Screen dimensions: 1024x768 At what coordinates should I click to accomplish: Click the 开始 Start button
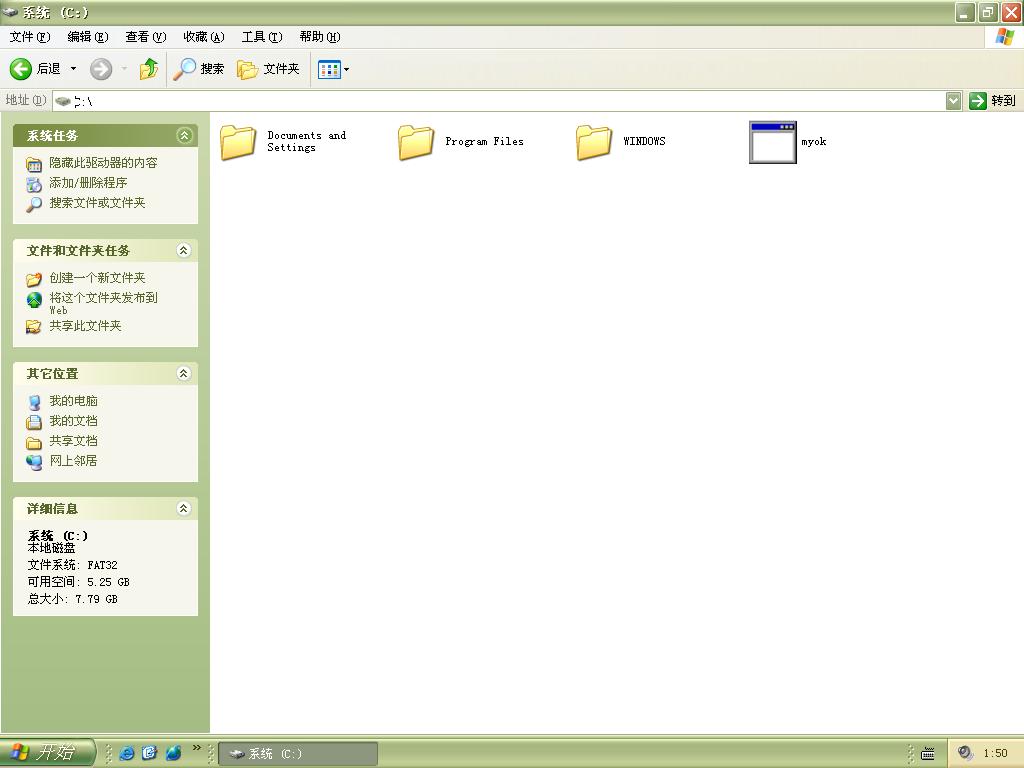47,752
